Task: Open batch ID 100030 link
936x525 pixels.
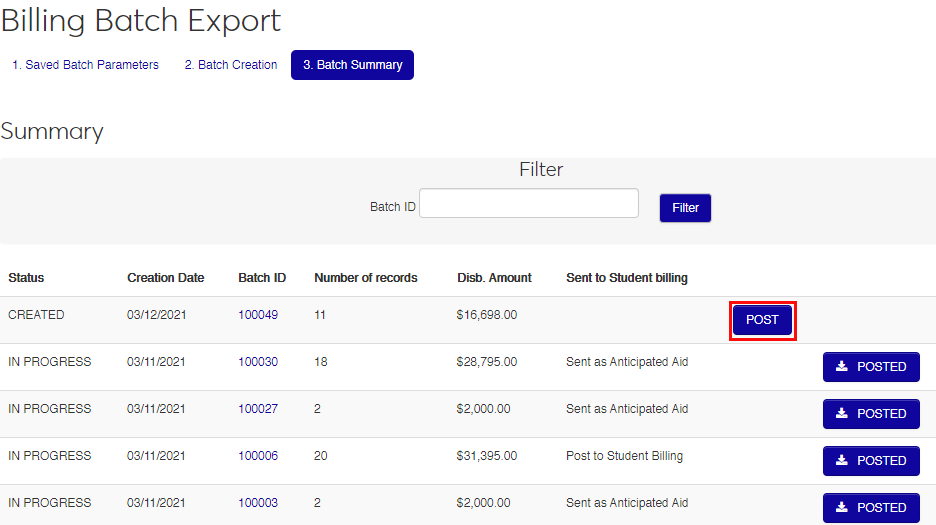Action: point(258,362)
